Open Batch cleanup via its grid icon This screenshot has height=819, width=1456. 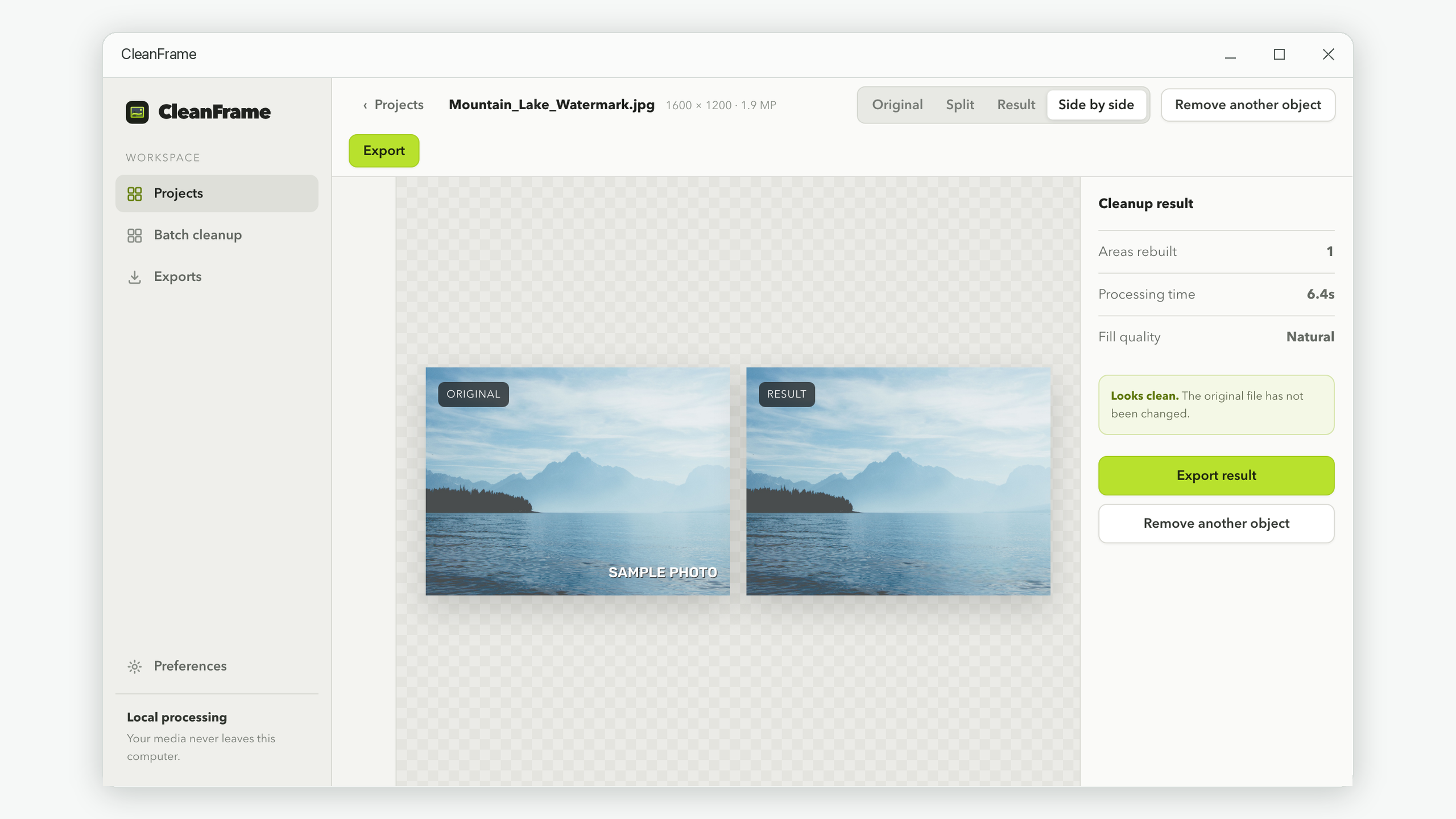pyautogui.click(x=135, y=235)
